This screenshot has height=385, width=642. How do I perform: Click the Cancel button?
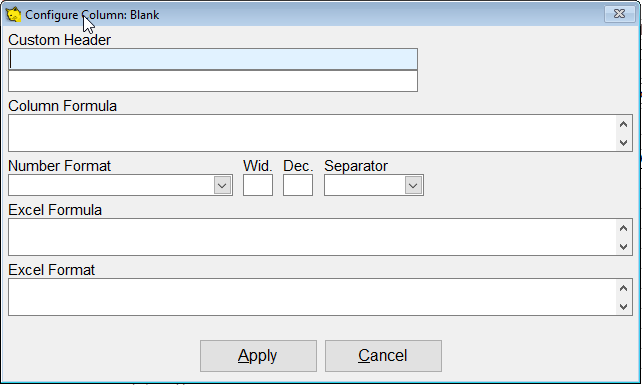point(383,356)
